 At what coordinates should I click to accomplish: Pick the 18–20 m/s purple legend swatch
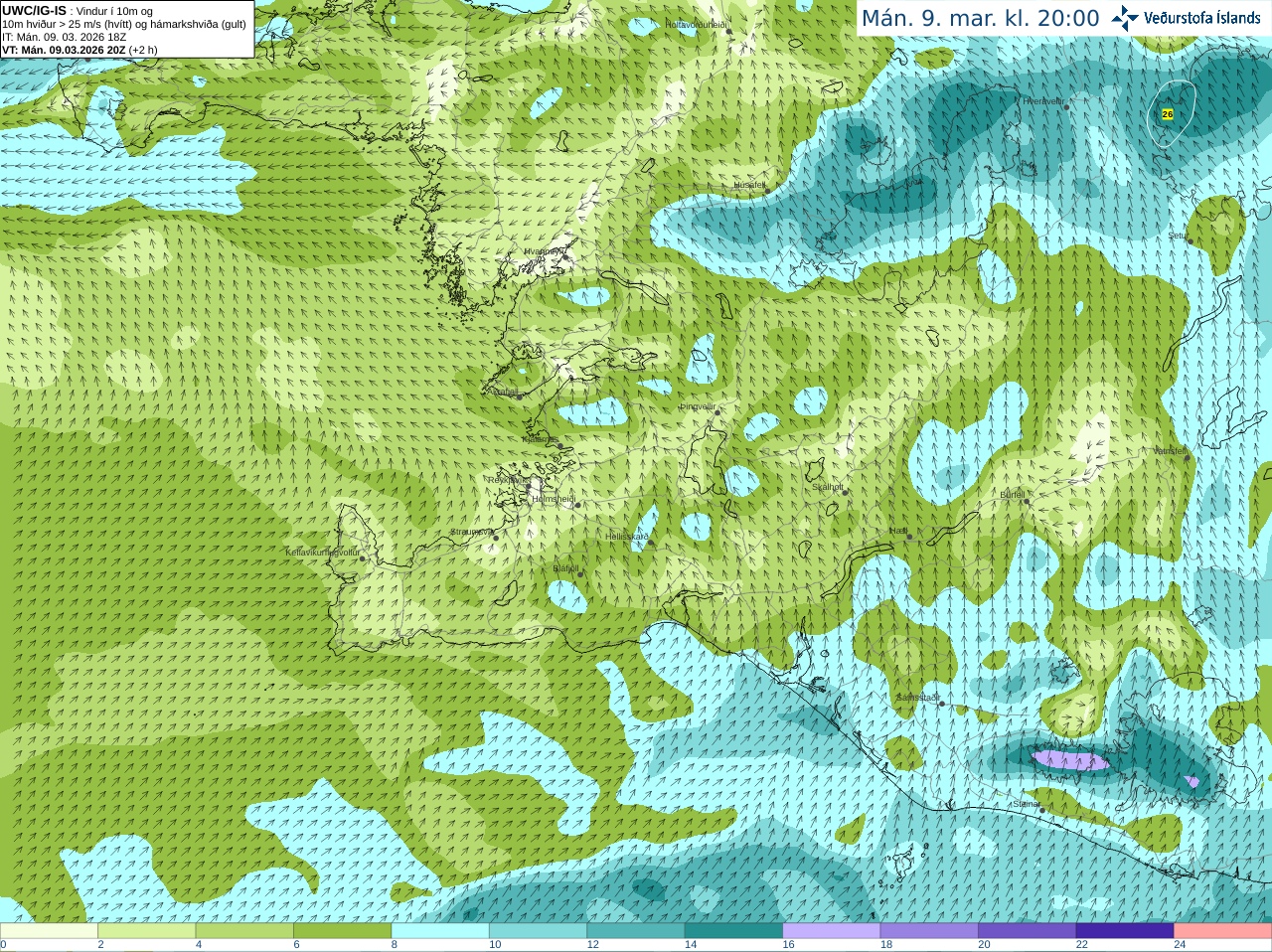coord(929,931)
